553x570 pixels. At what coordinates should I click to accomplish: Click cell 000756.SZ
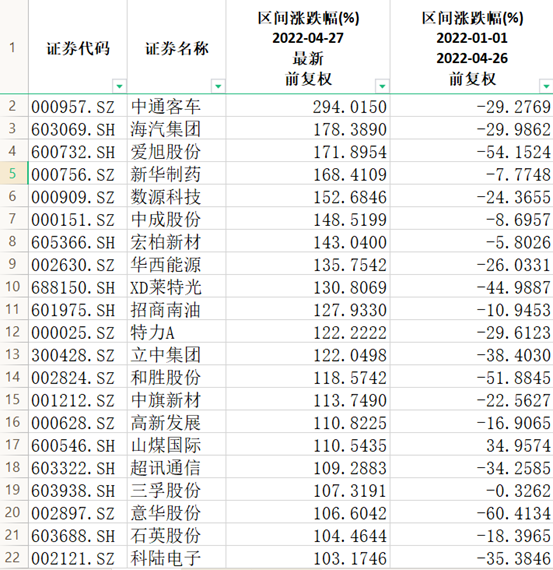click(78, 174)
